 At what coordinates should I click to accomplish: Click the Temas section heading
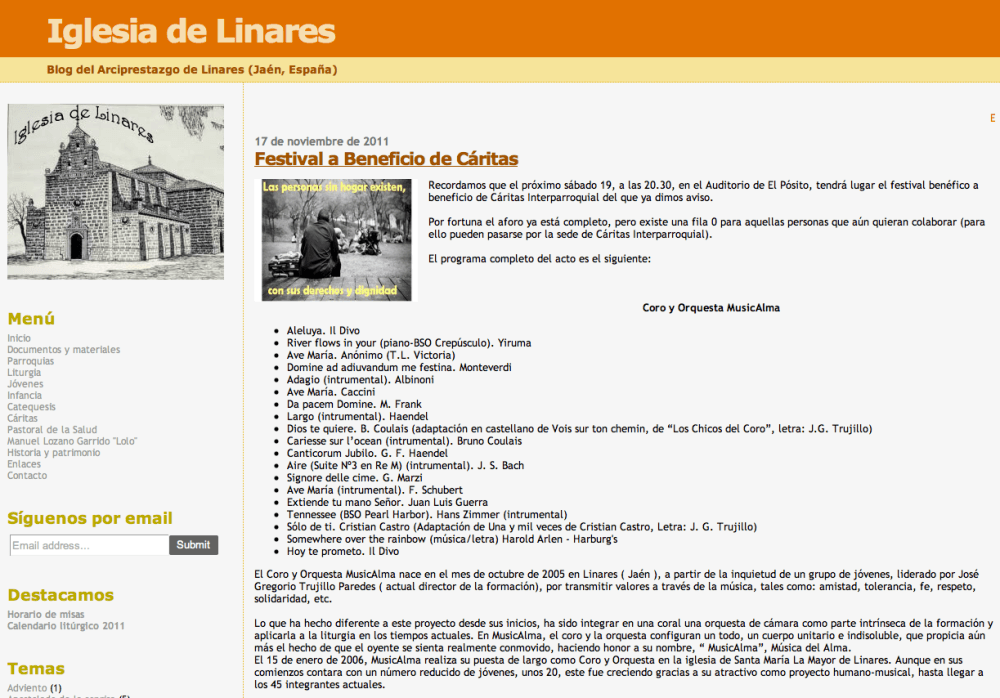pyautogui.click(x=36, y=669)
